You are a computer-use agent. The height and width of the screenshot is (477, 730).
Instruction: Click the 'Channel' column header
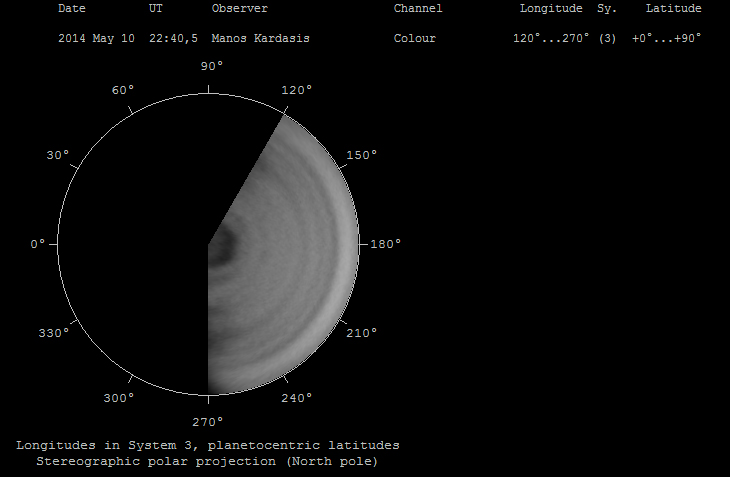[418, 8]
